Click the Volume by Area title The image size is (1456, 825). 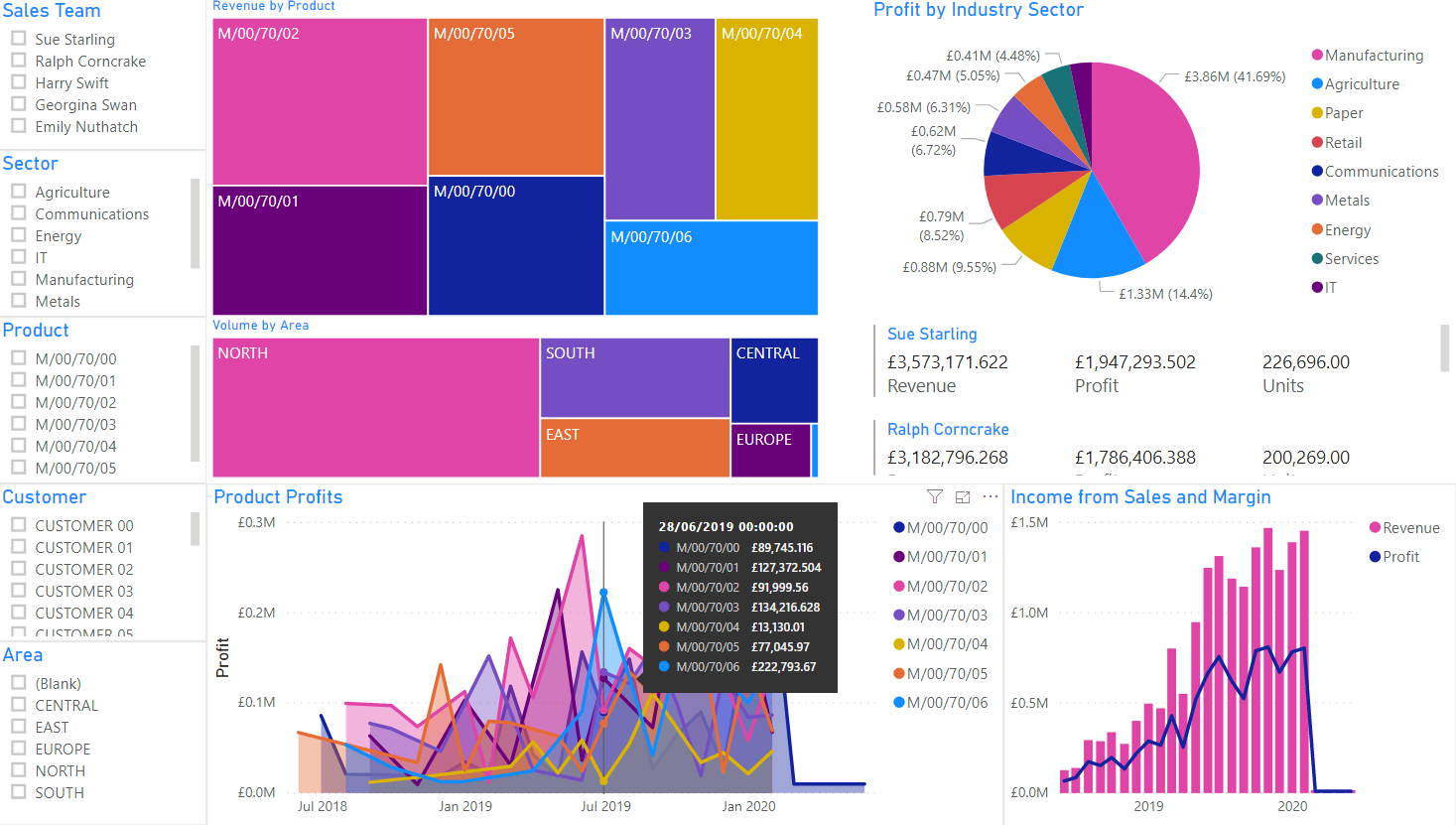coord(260,326)
